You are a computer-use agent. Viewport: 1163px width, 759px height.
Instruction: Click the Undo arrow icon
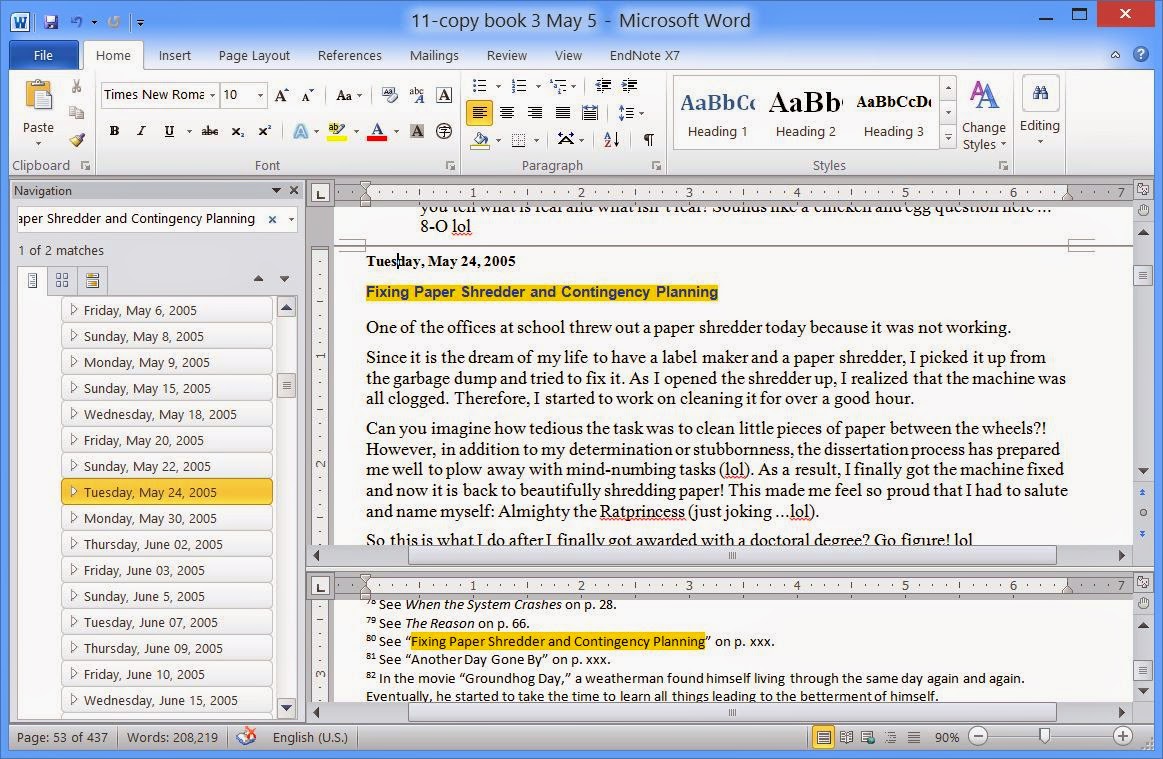(x=76, y=22)
